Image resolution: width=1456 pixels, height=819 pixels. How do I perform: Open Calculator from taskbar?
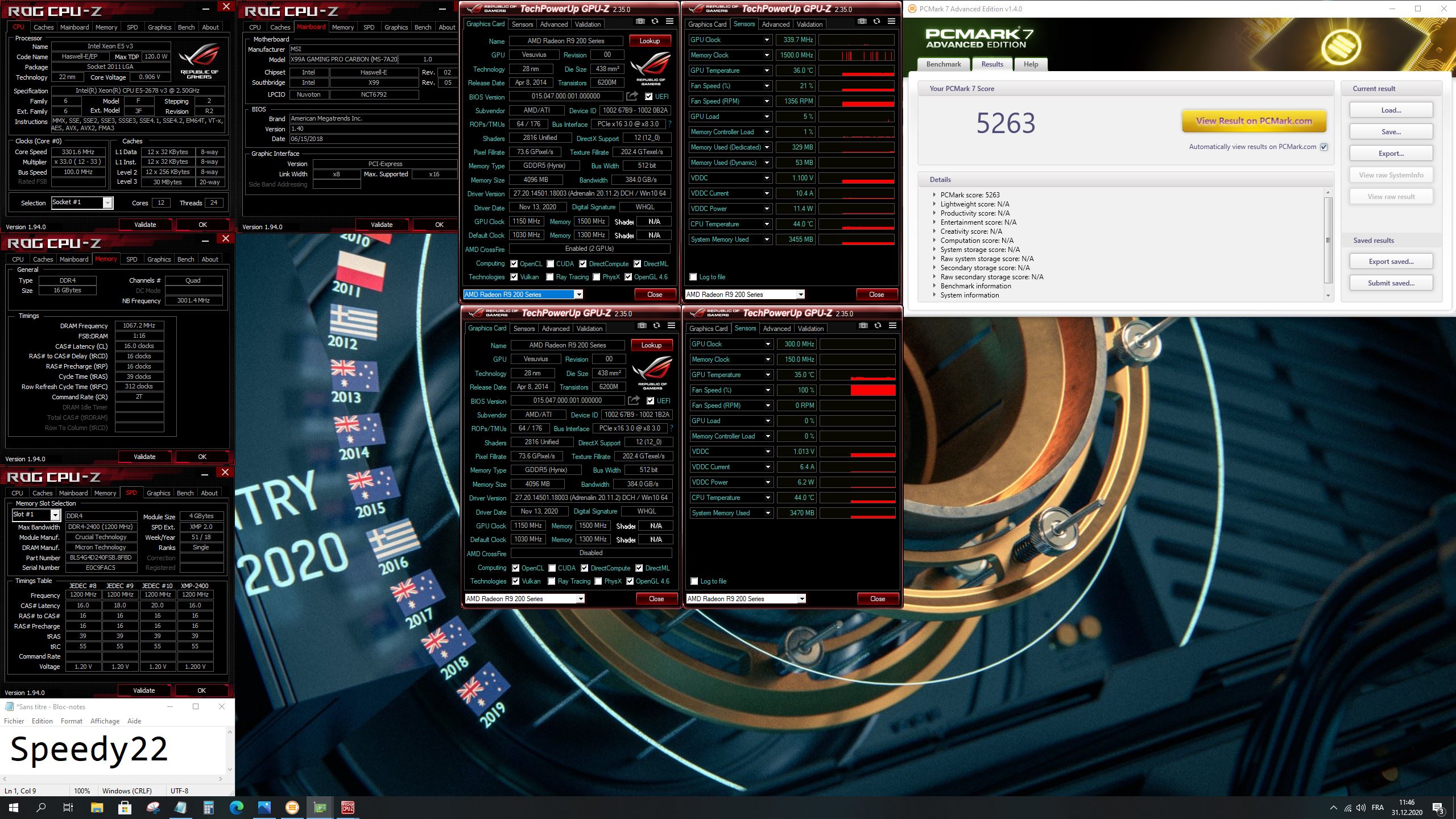point(208,807)
